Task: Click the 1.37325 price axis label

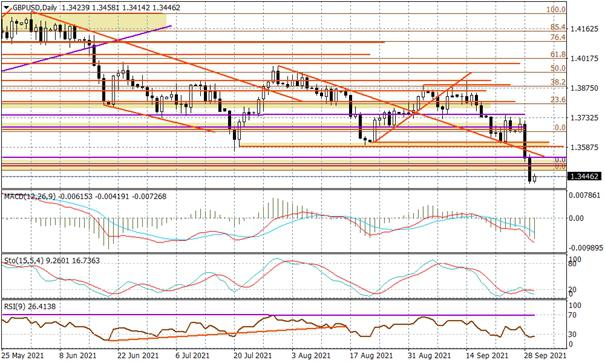Action: (585, 118)
